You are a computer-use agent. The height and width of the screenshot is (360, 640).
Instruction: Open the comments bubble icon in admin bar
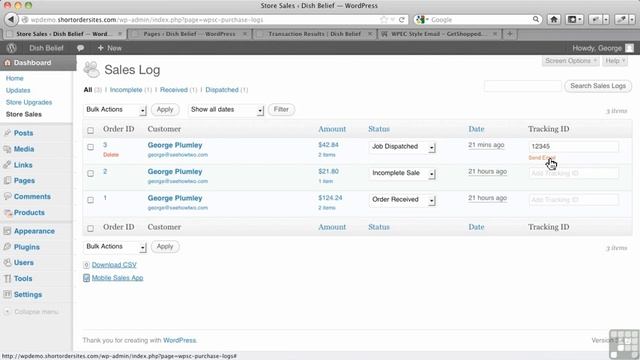tap(80, 48)
